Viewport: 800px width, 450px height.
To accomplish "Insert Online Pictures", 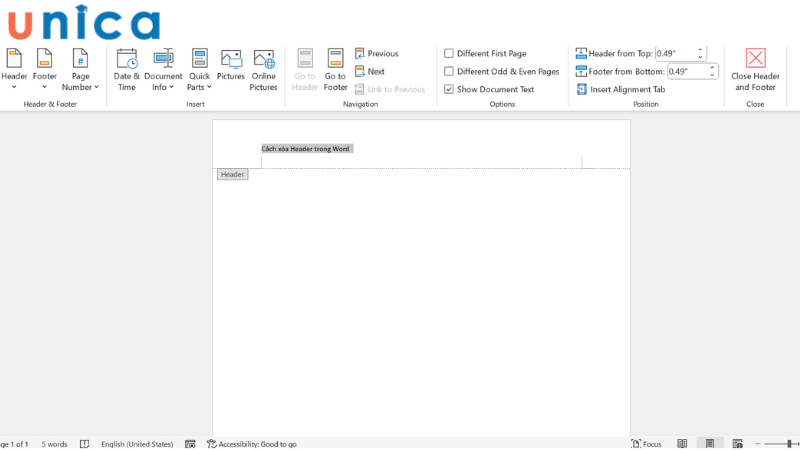I will [263, 69].
